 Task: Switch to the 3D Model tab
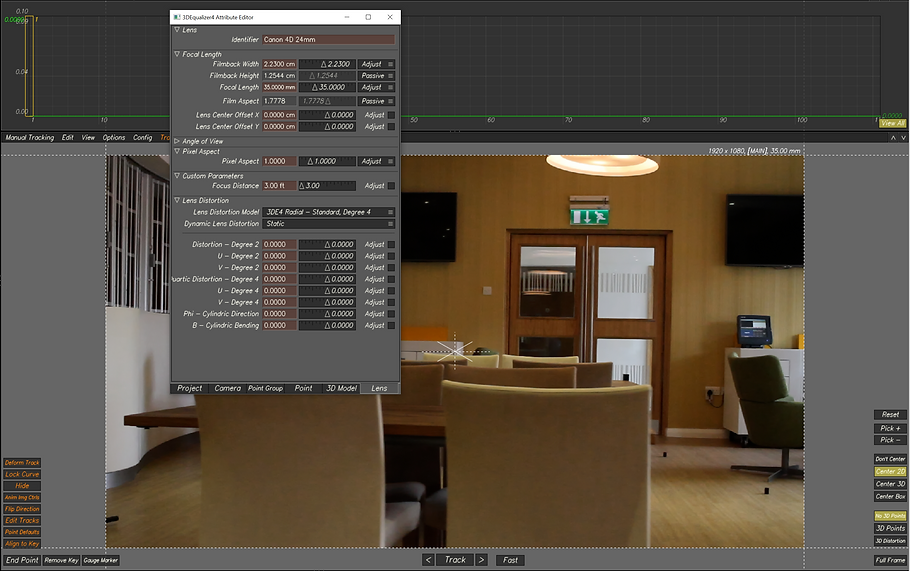(341, 388)
